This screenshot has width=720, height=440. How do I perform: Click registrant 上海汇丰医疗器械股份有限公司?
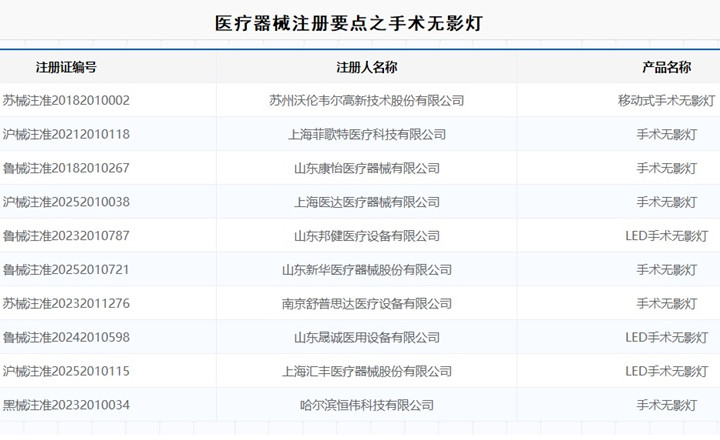366,371
